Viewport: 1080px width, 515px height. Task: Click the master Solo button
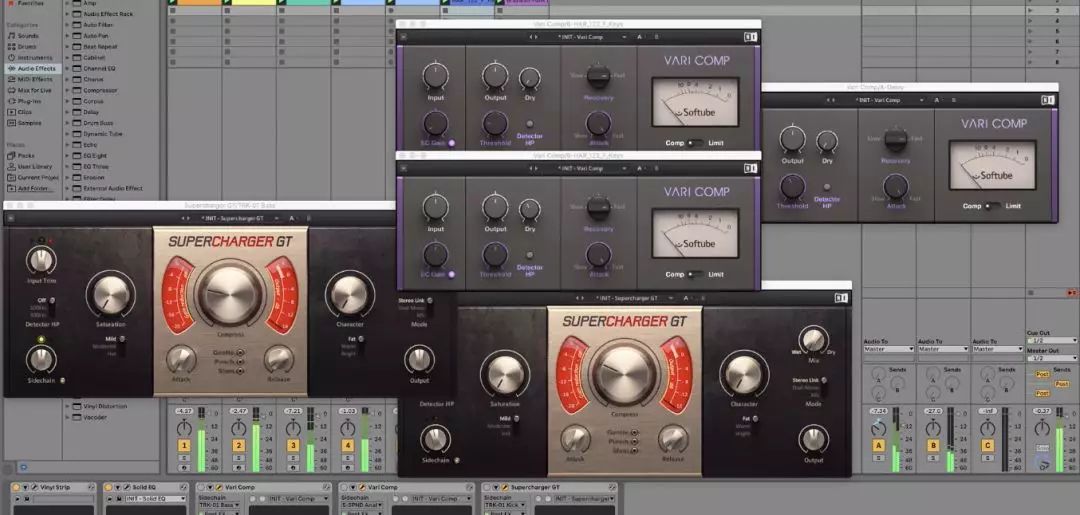coord(1043,448)
